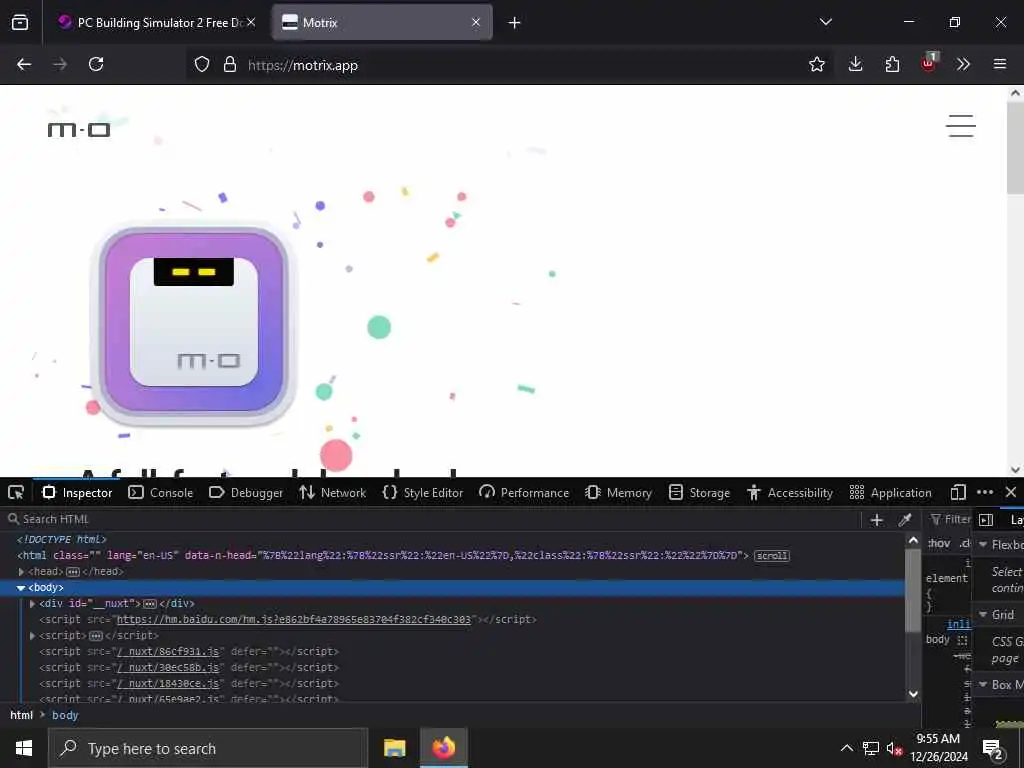The height and width of the screenshot is (768, 1024).
Task: Click the Motrix app icon image
Action: [x=195, y=322]
